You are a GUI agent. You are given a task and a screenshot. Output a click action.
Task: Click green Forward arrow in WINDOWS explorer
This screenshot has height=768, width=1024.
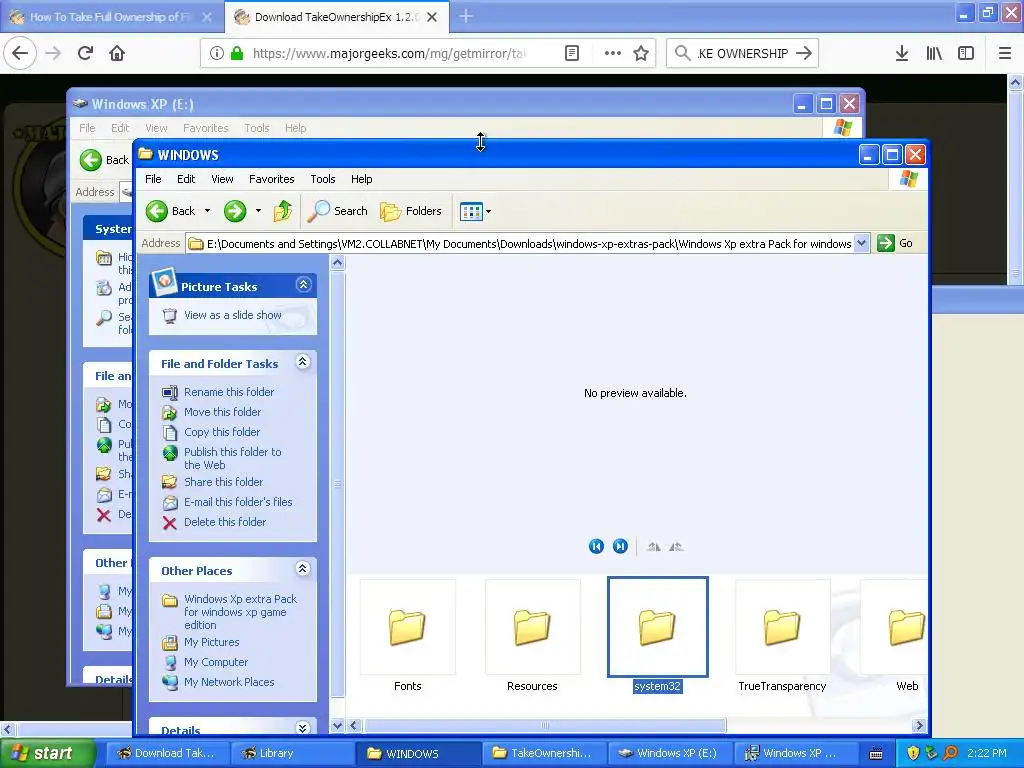[235, 211]
